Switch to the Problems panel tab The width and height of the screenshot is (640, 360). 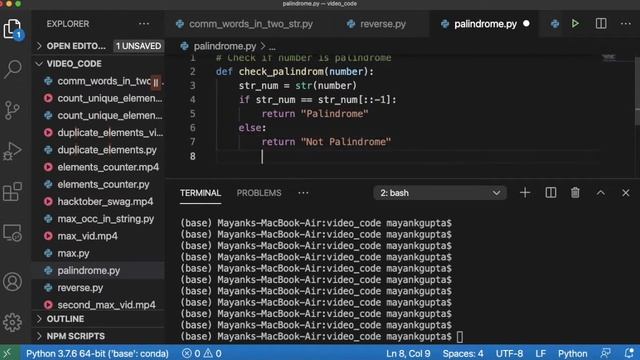click(x=259, y=193)
